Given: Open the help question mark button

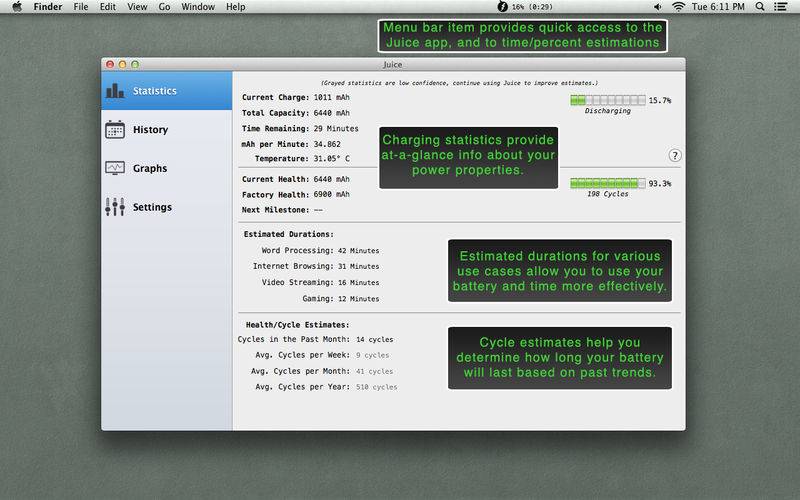Looking at the screenshot, I should click(674, 156).
